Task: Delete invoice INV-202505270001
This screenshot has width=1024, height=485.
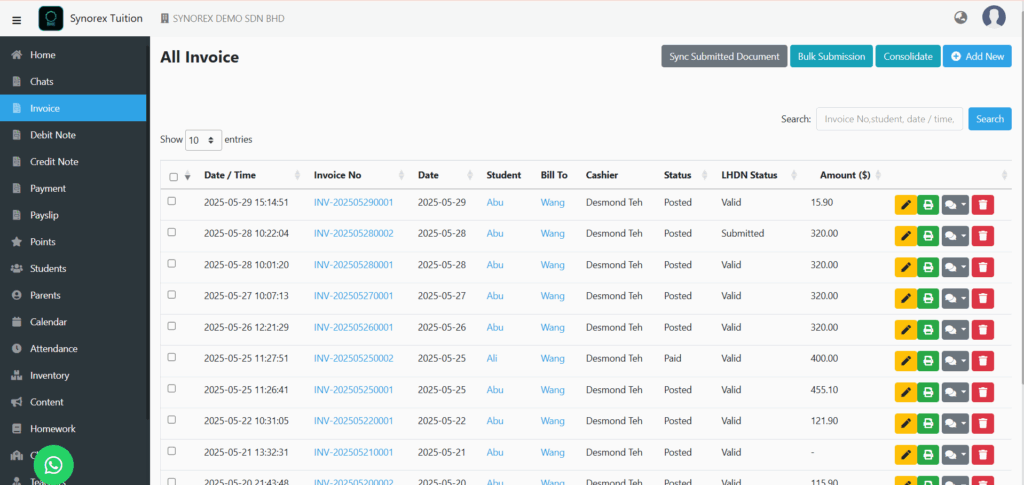Action: (x=983, y=298)
